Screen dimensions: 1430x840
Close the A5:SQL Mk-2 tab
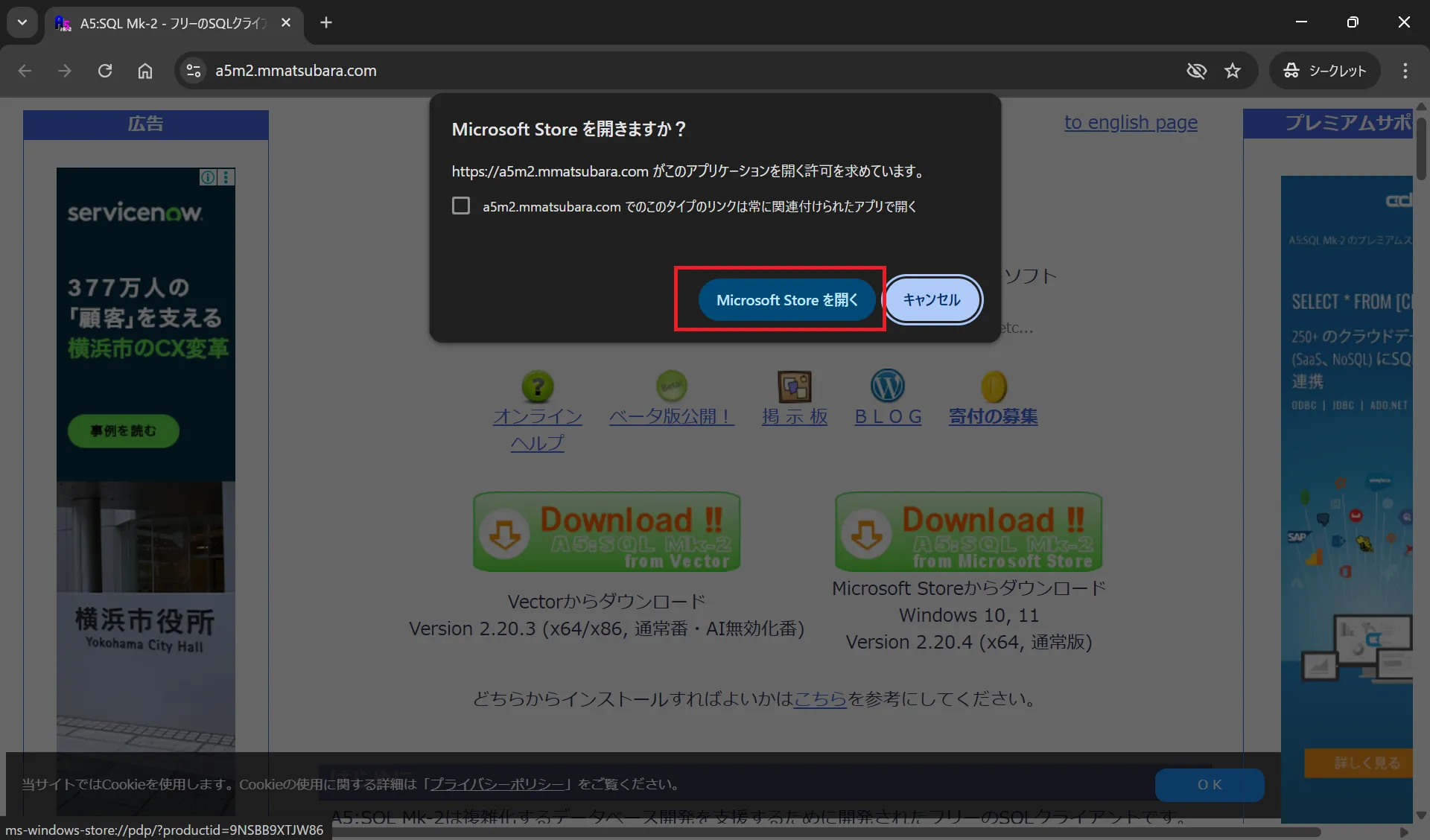(285, 23)
